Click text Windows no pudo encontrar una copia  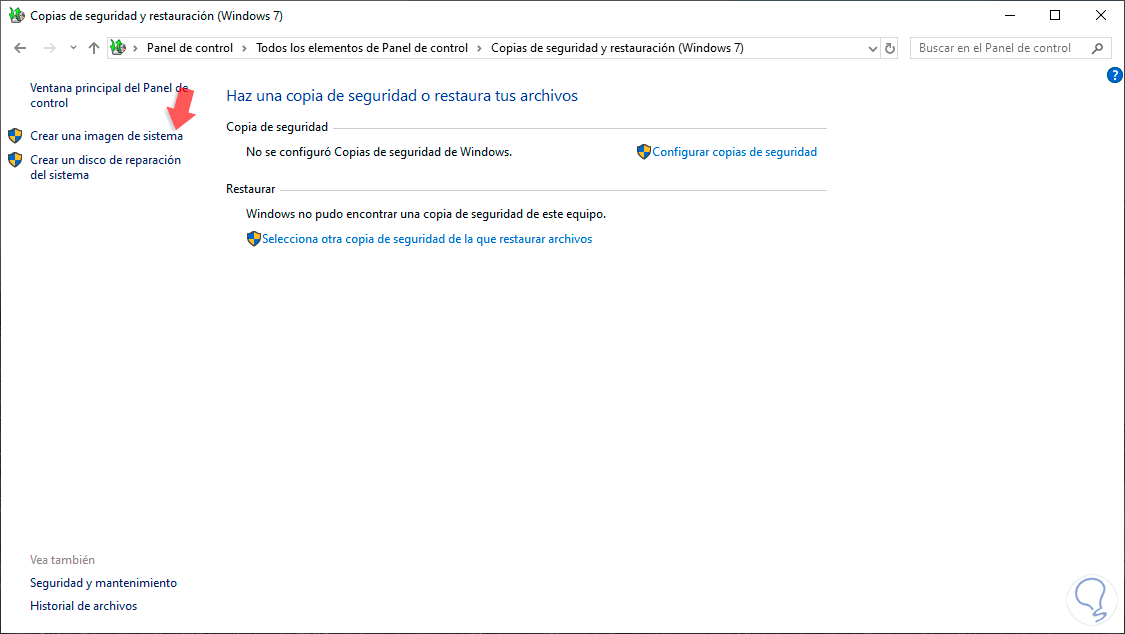[426, 214]
